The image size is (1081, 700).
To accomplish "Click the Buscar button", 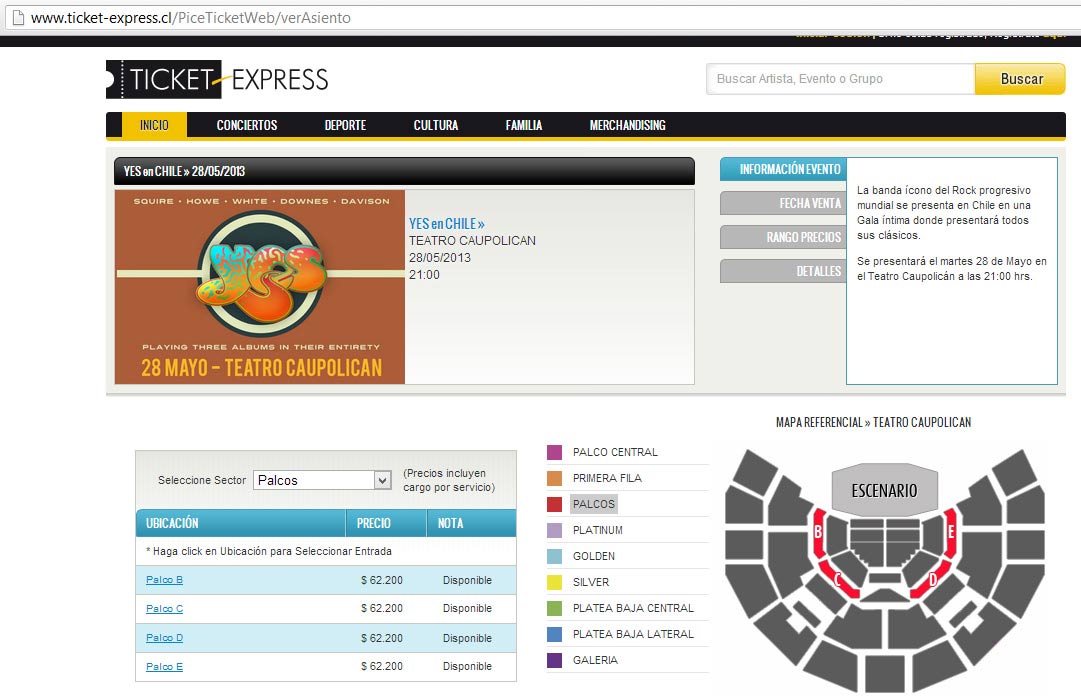I will 1020,79.
